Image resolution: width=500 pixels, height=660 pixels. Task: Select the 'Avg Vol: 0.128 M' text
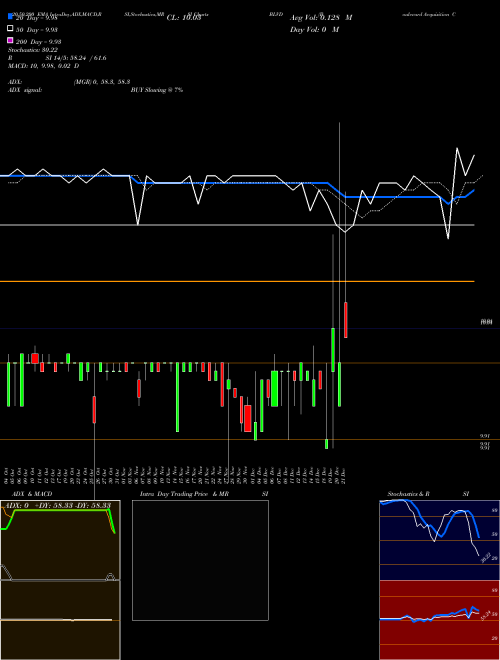pos(321,18)
